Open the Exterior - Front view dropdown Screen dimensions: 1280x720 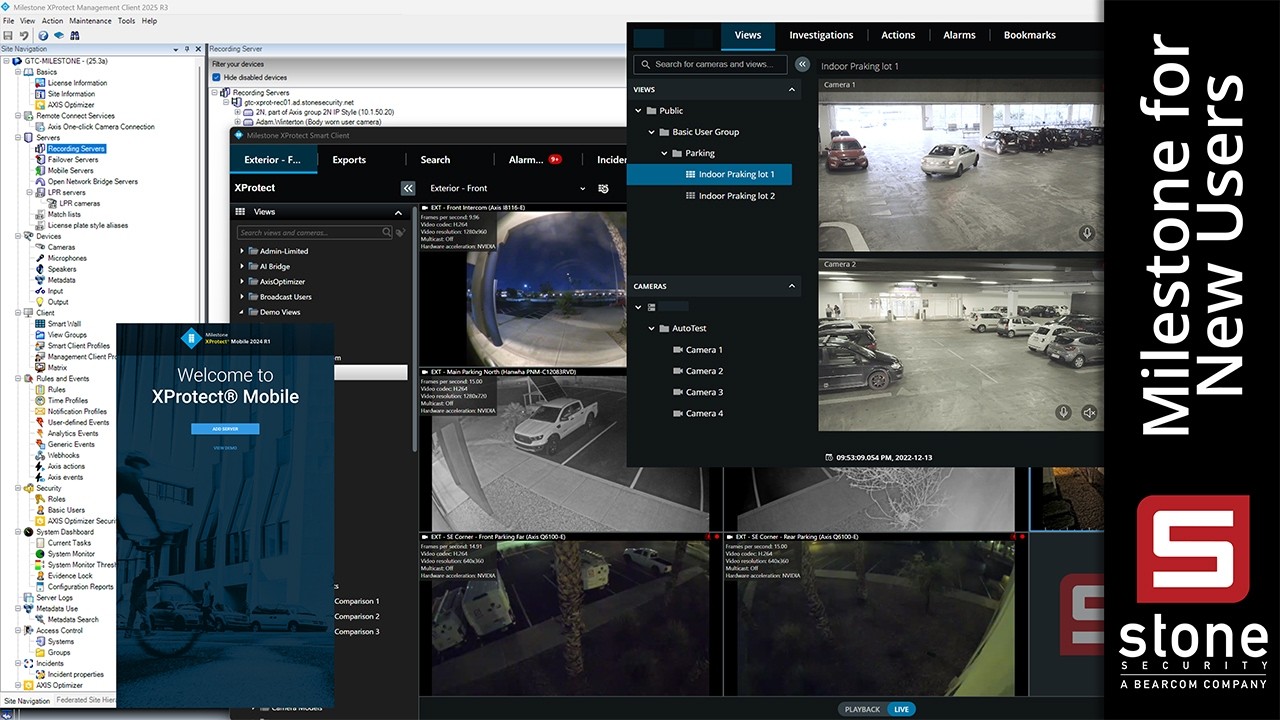click(583, 188)
